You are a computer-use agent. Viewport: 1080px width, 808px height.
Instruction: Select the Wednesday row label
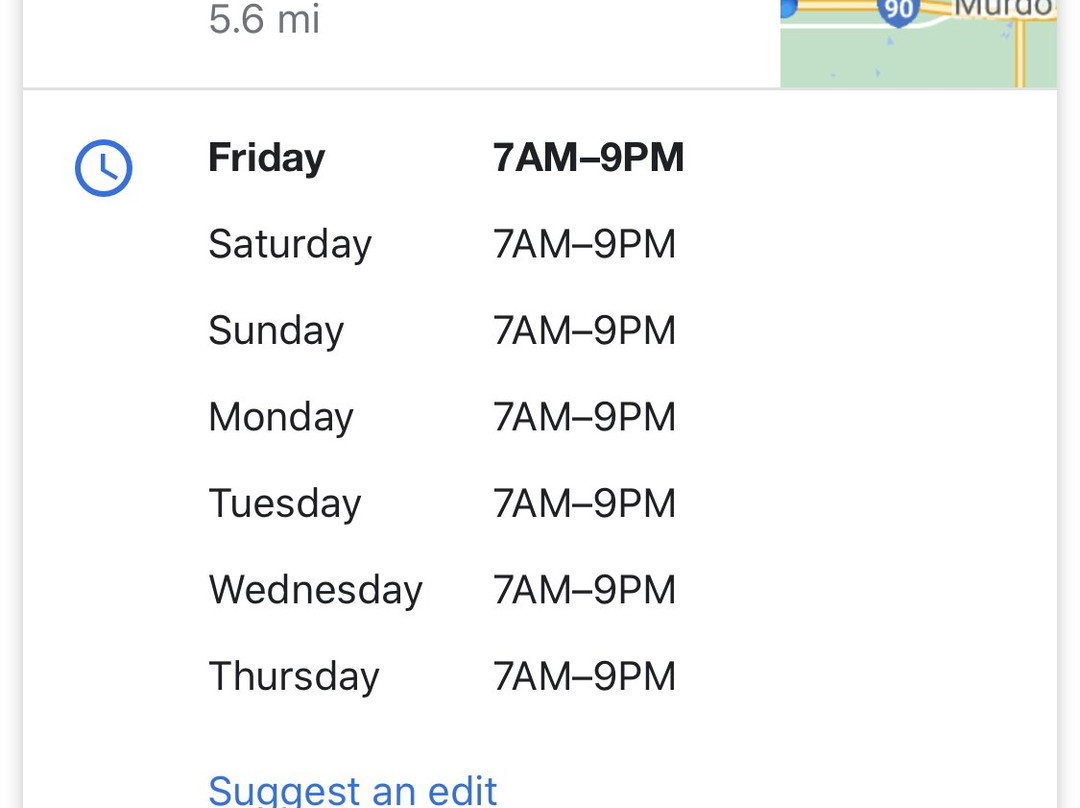coord(315,590)
